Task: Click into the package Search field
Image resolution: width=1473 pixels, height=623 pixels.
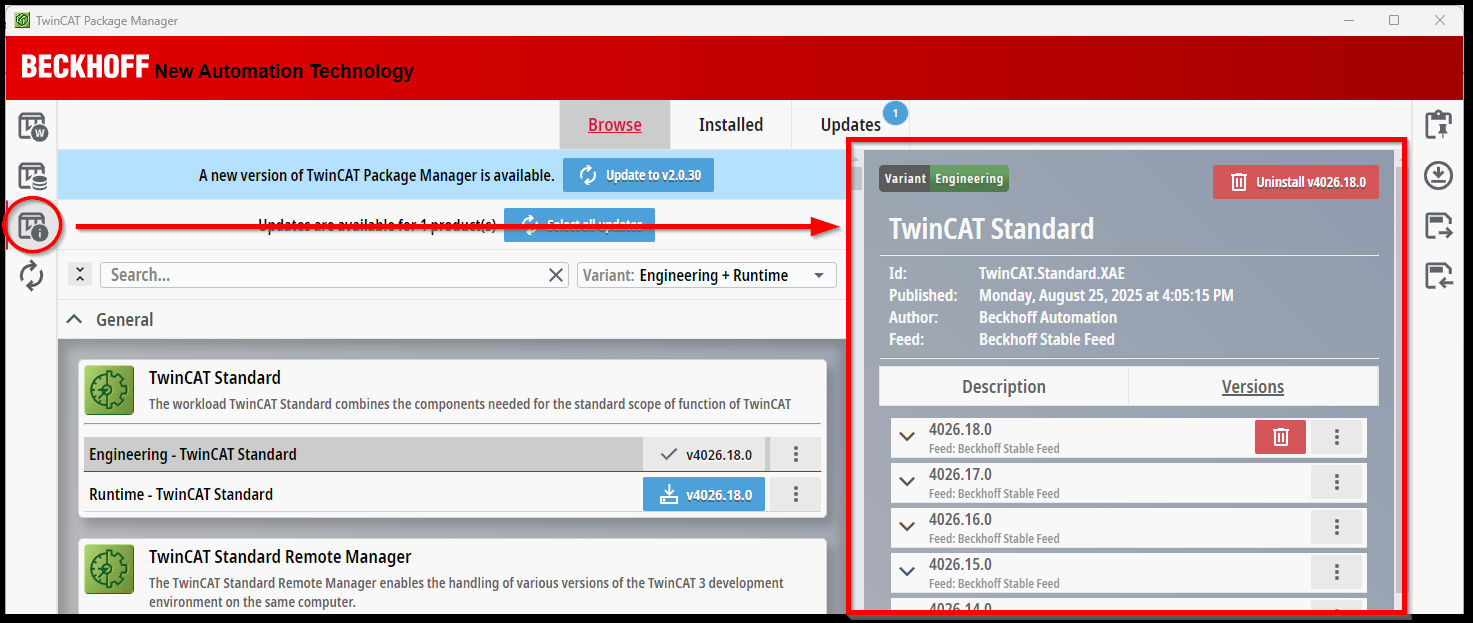Action: [x=325, y=275]
